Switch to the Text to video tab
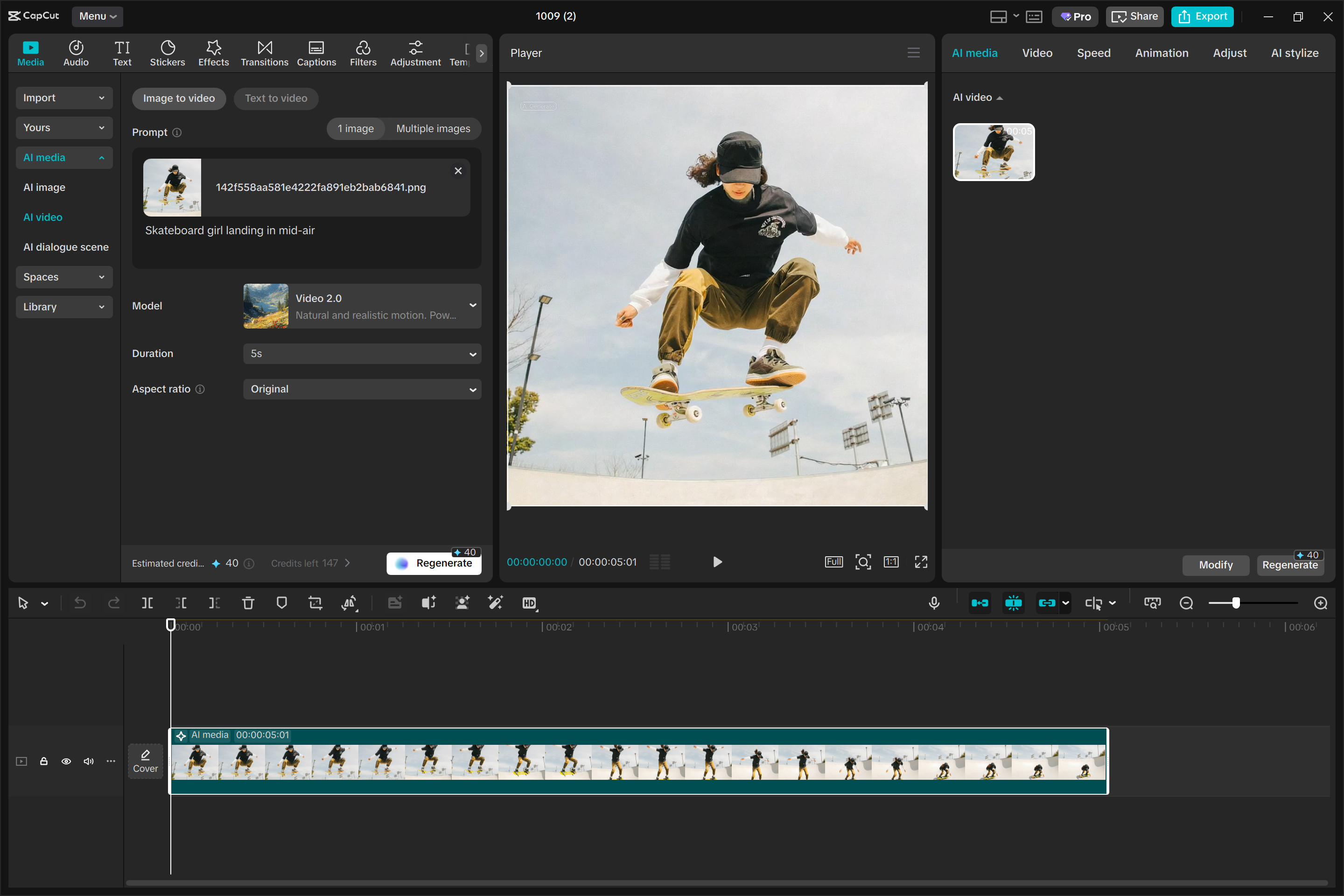 (x=276, y=98)
